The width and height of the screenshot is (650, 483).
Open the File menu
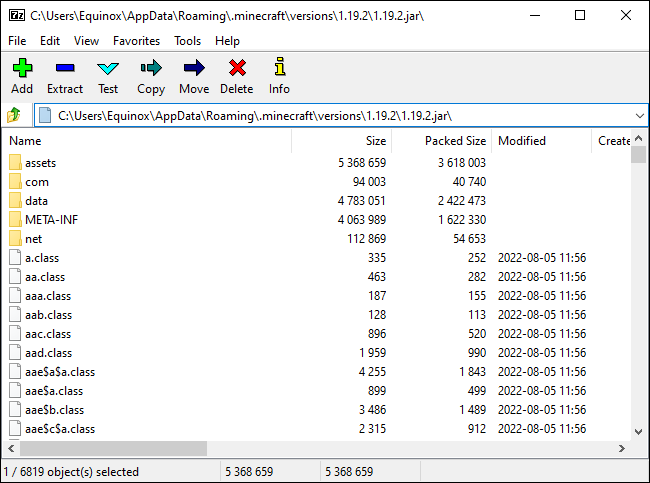(x=17, y=41)
